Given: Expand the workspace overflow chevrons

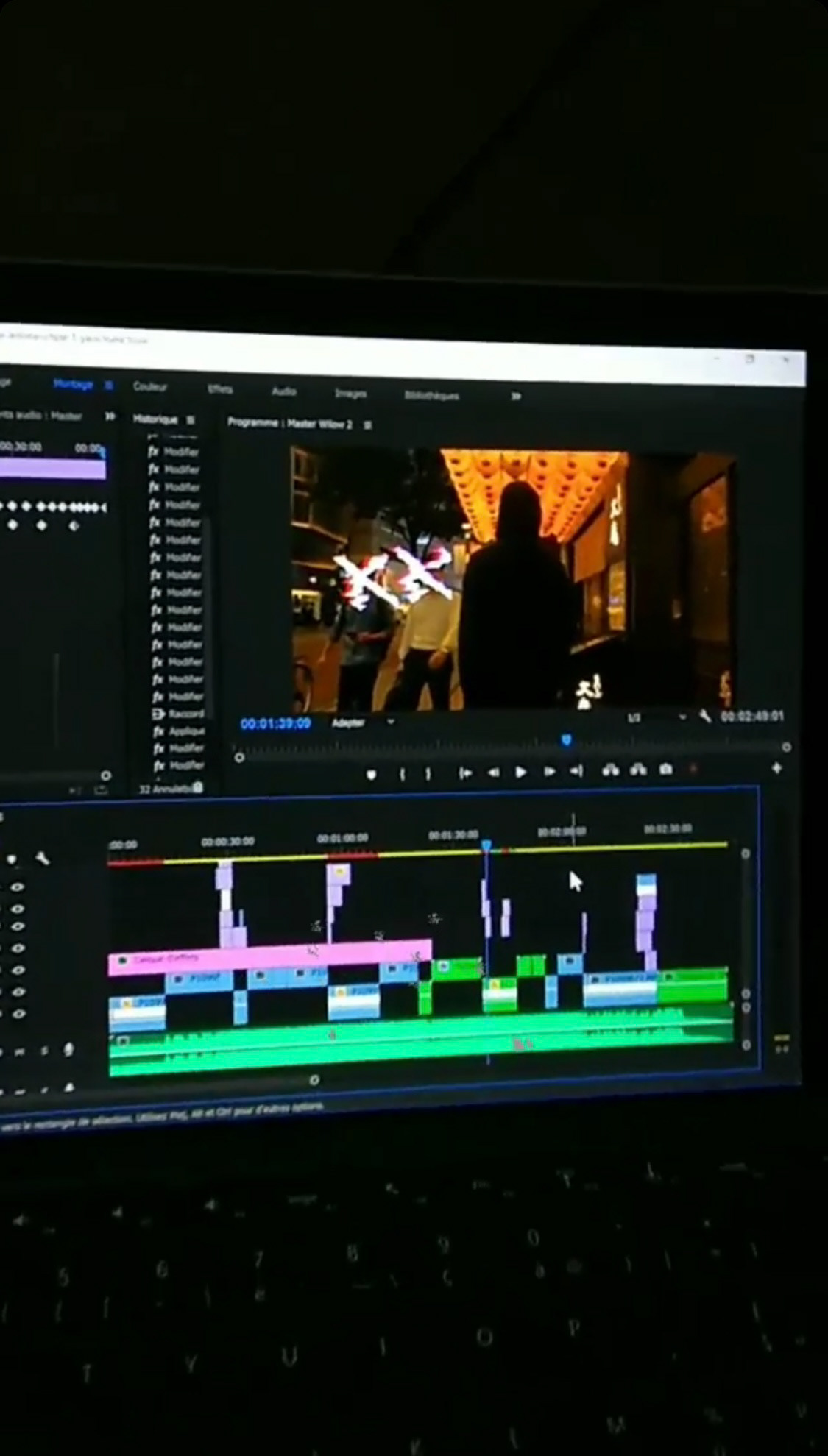Looking at the screenshot, I should tap(516, 396).
